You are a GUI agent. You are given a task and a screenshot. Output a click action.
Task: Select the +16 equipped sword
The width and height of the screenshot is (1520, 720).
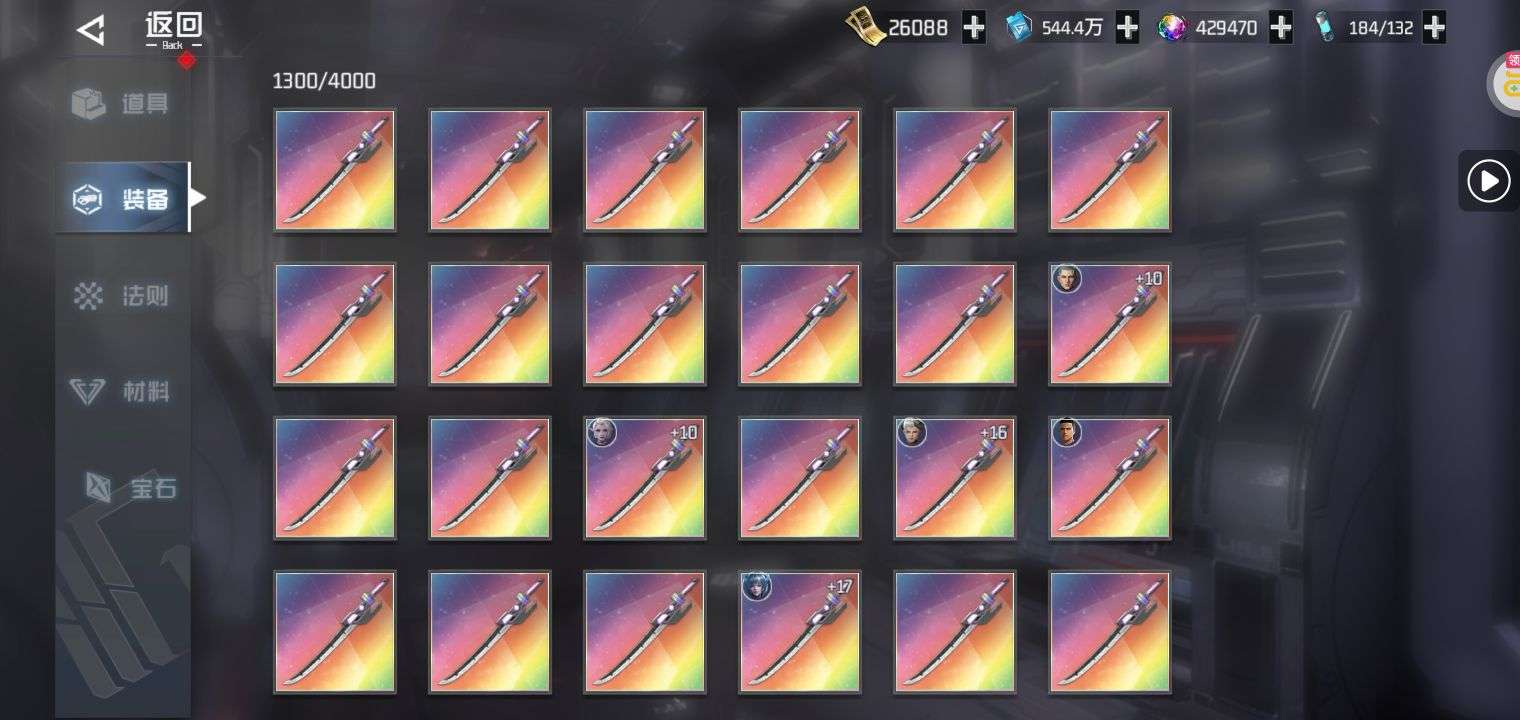click(955, 478)
